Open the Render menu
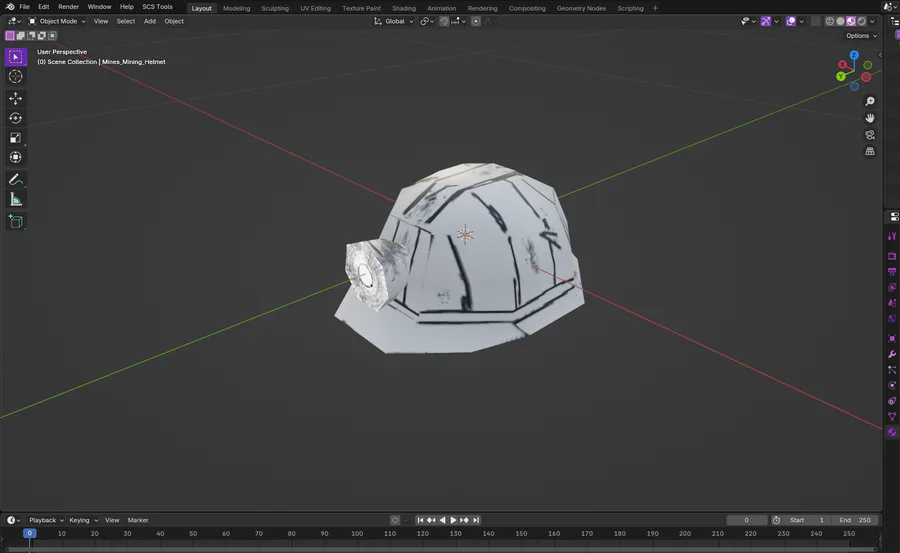 68,7
